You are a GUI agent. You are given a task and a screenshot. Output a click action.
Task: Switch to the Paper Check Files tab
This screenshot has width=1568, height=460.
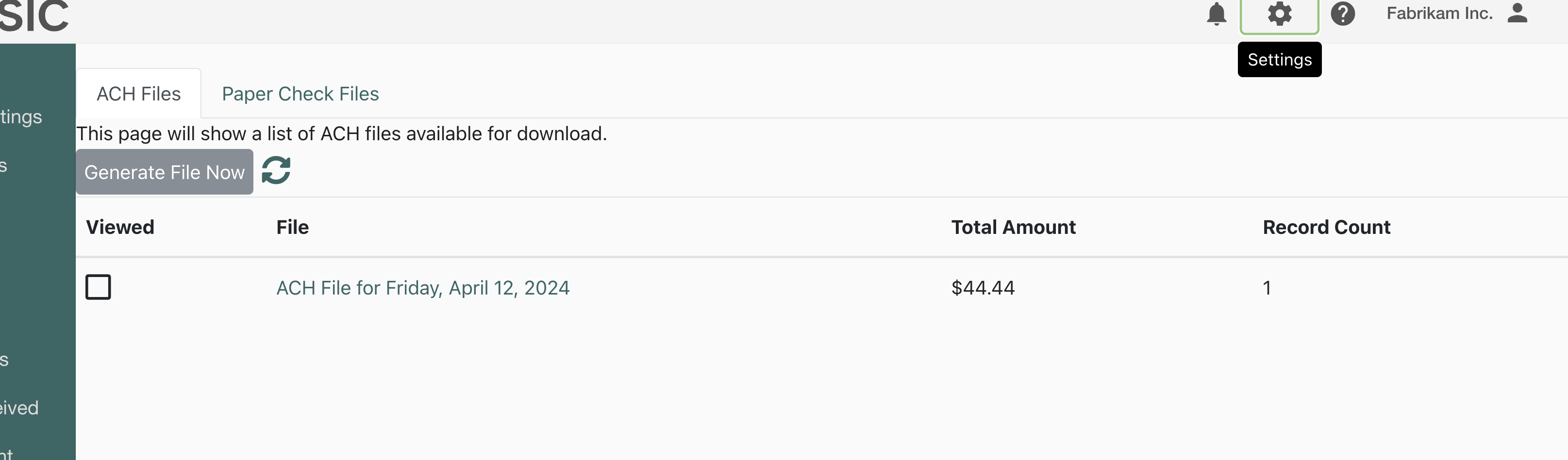(x=300, y=94)
